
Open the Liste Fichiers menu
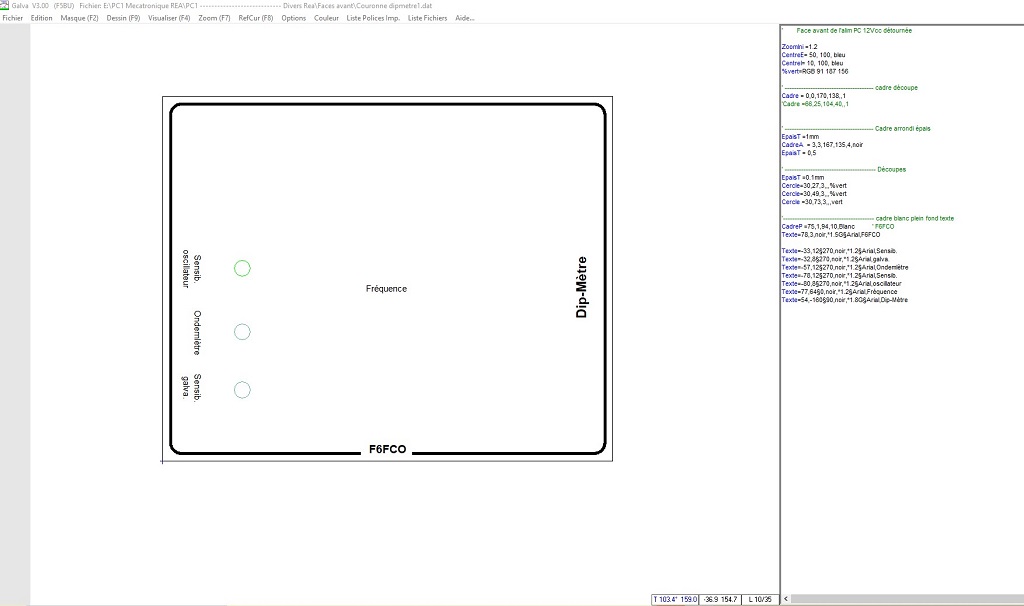(428, 18)
